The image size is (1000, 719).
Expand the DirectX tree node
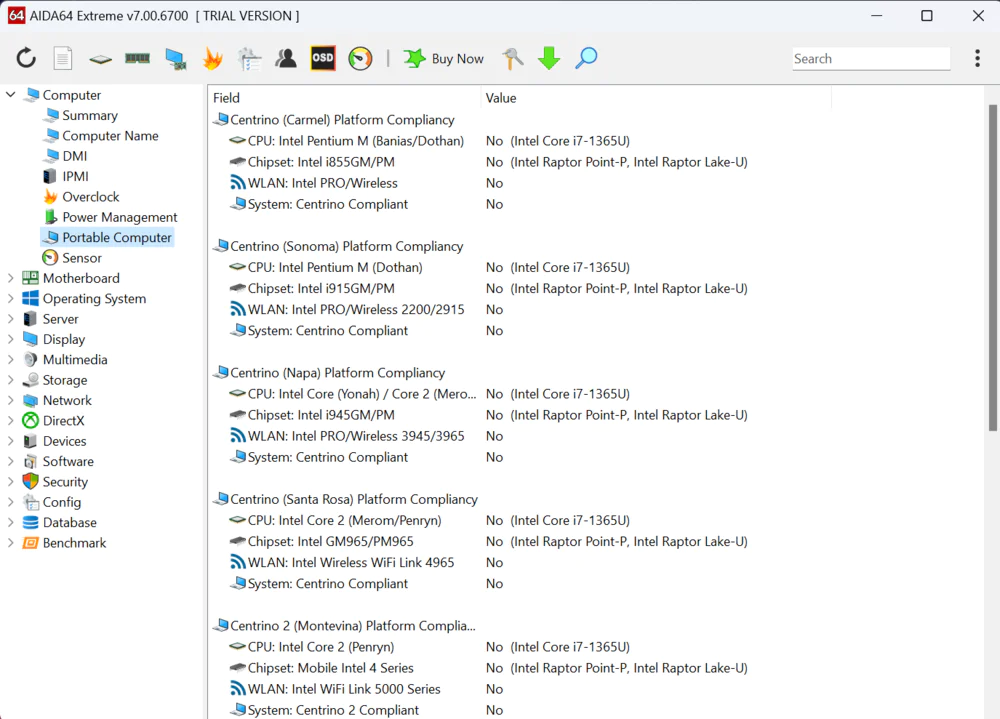tap(10, 421)
